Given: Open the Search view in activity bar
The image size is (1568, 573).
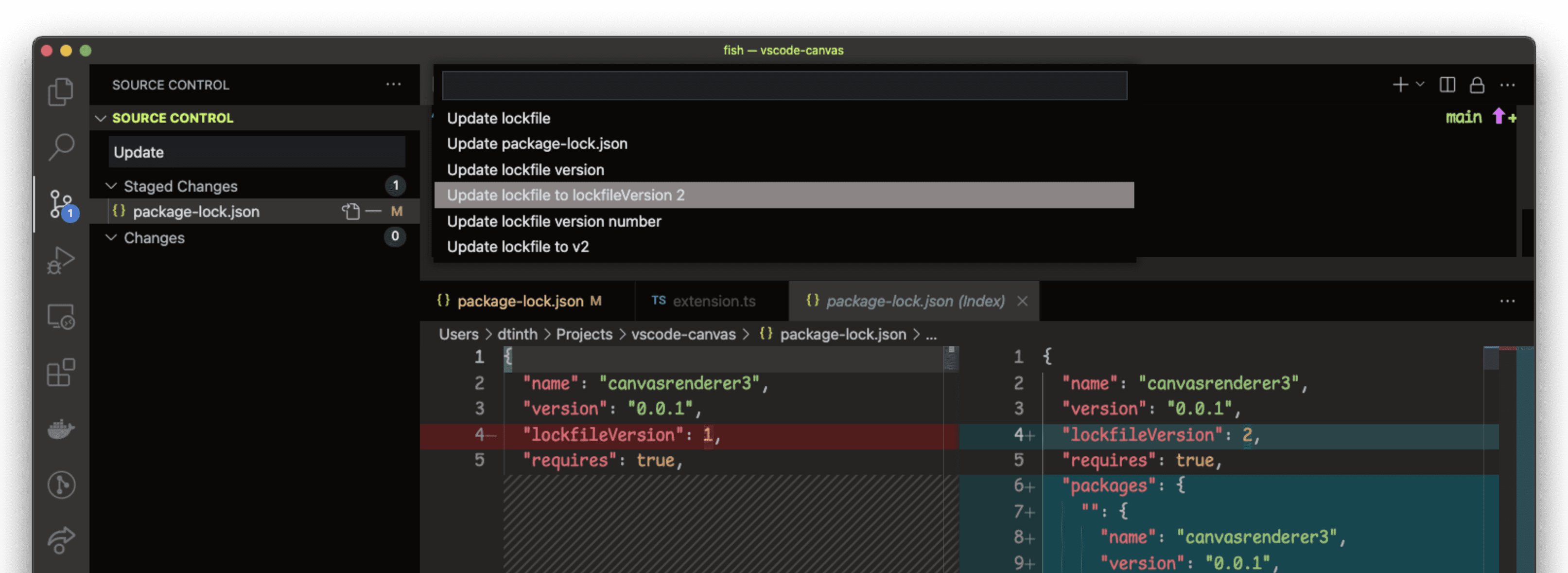Looking at the screenshot, I should [x=61, y=147].
